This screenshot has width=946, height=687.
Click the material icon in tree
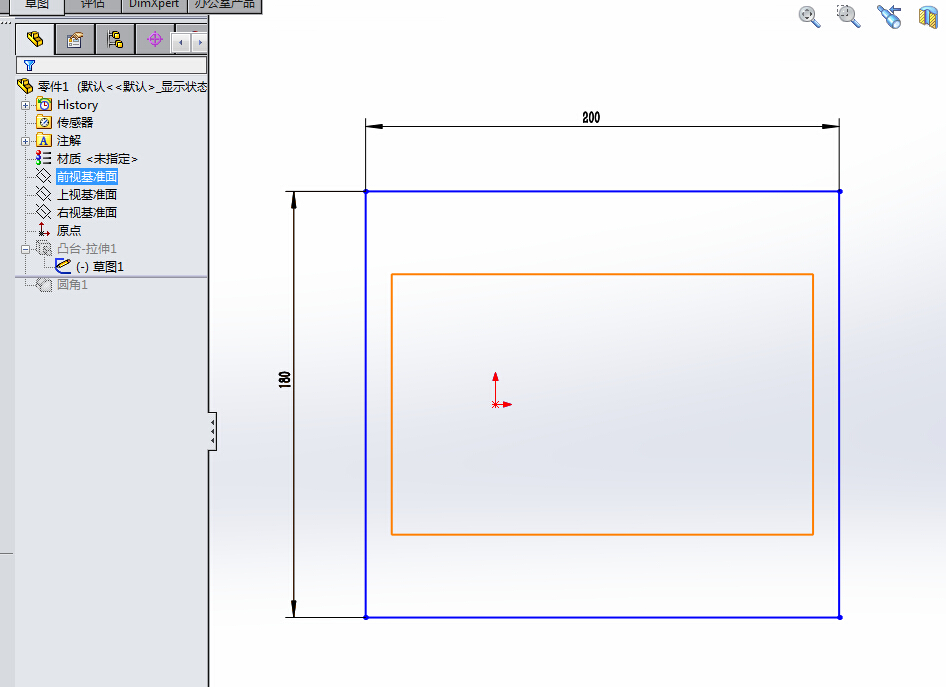[x=43, y=158]
